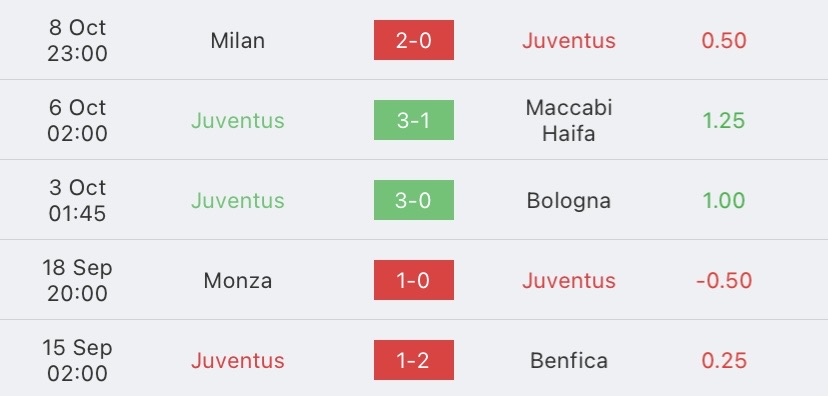Image resolution: width=828 pixels, height=396 pixels.
Task: Select Juventus in the Maccabi Haifa row
Action: (238, 120)
